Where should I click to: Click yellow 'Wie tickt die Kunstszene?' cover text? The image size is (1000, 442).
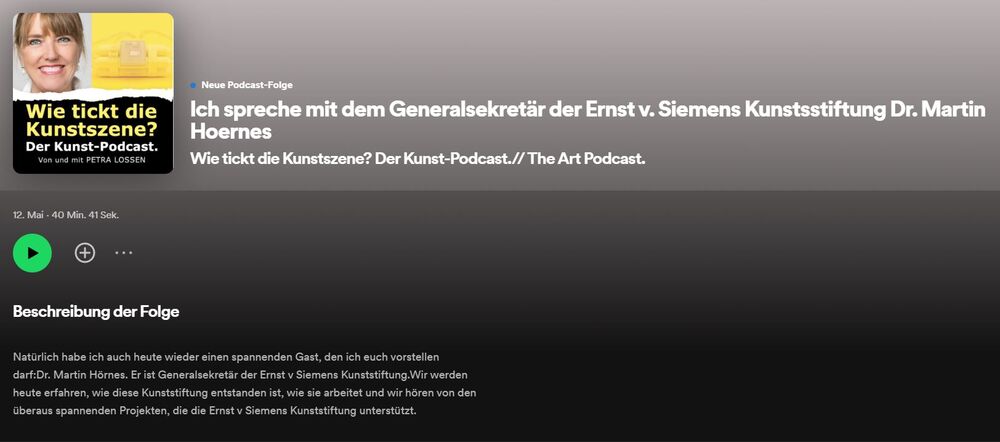[92, 121]
